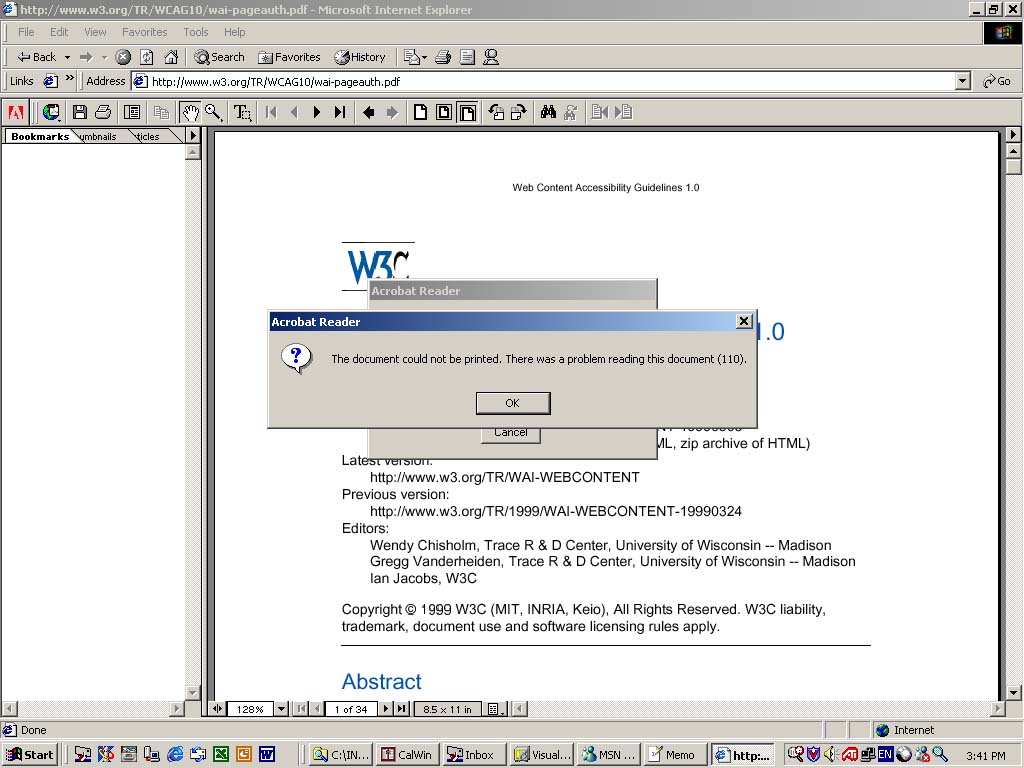Viewport: 1024px width, 768px height.
Task: Click the History toolbar button
Action: 360,57
